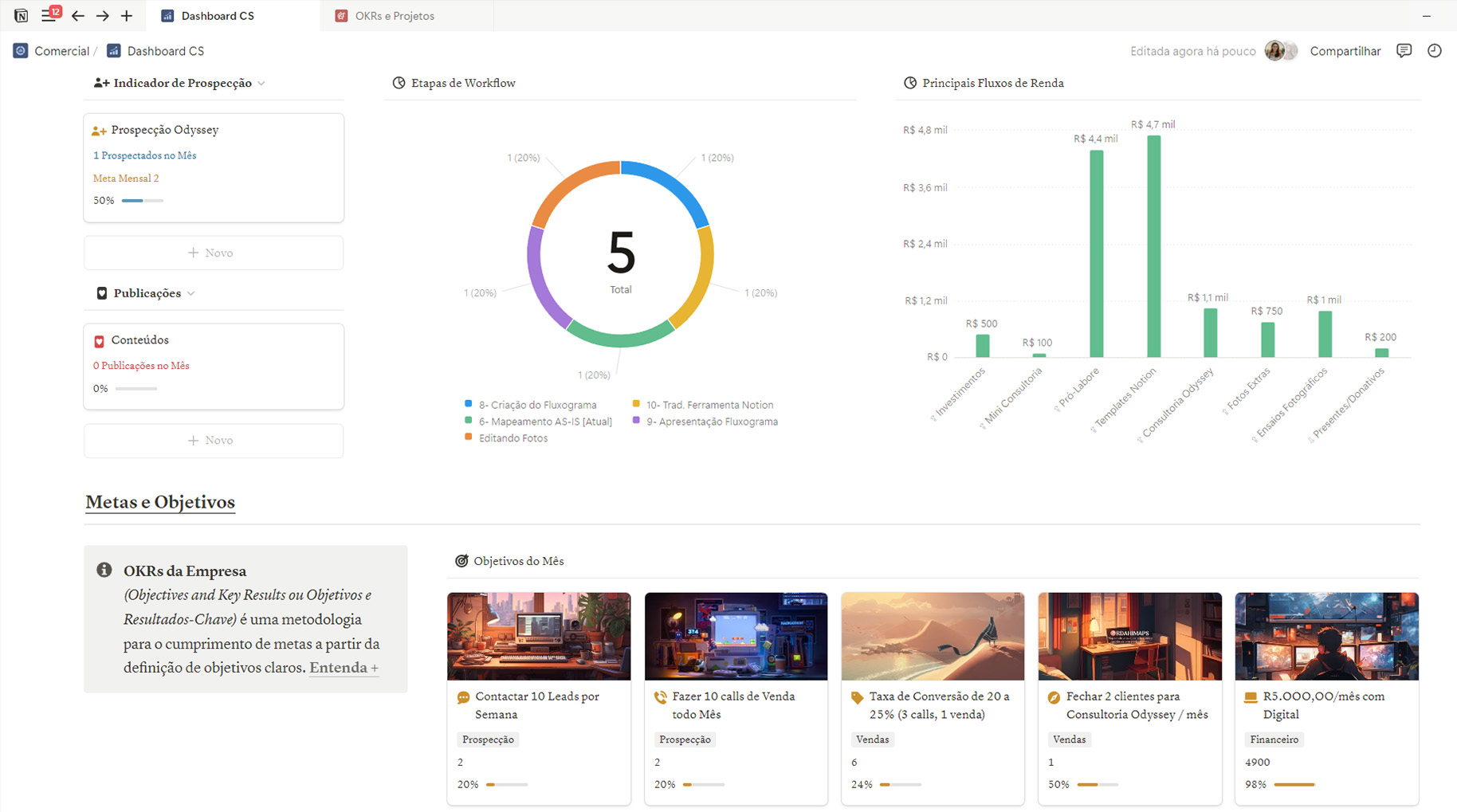Open the sidebar menu with notification badge
This screenshot has height=812, width=1457.
coord(49,15)
